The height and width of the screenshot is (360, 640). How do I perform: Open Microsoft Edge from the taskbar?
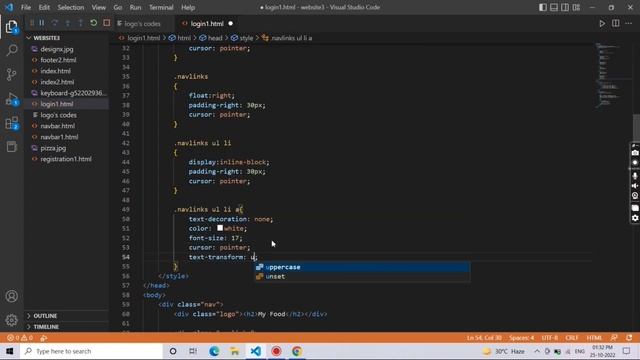coord(214,351)
